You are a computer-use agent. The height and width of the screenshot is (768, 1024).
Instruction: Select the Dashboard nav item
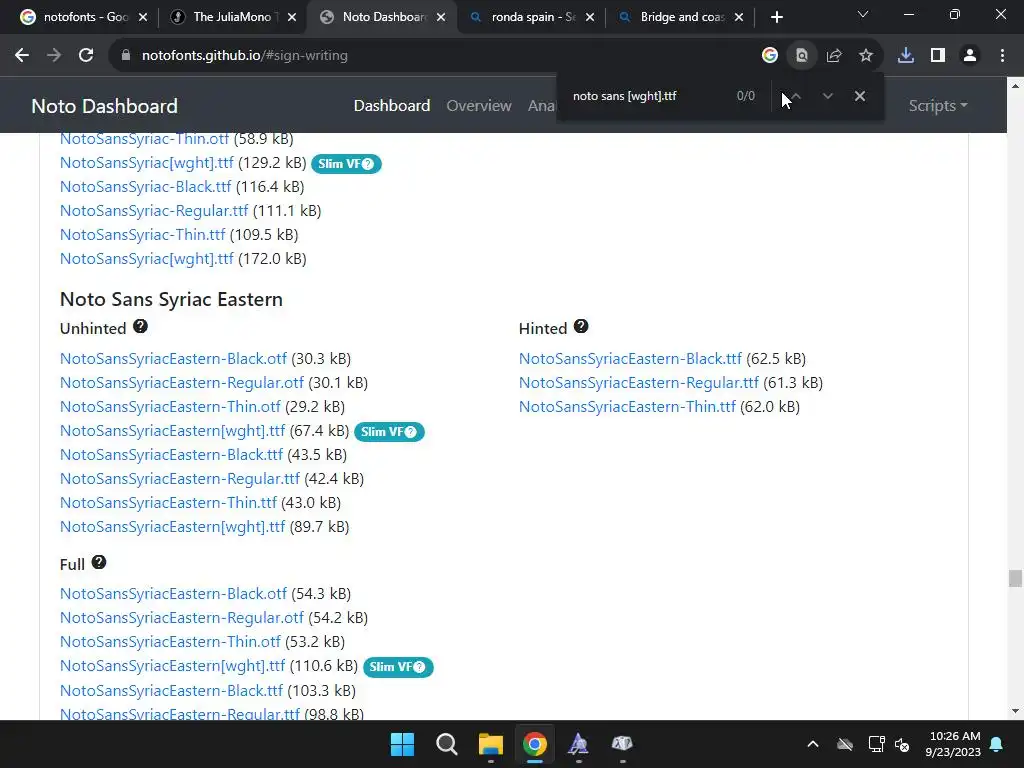tap(392, 106)
